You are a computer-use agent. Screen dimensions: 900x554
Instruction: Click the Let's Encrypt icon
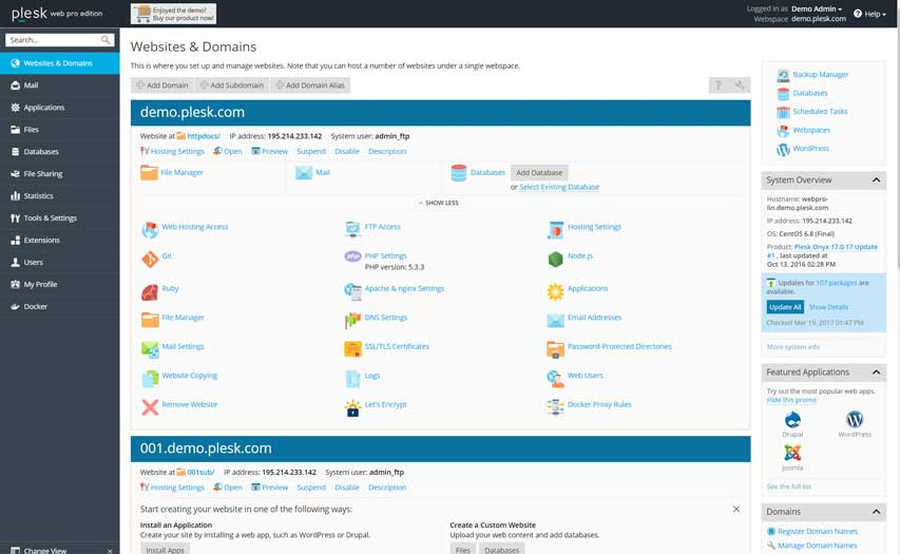click(352, 408)
